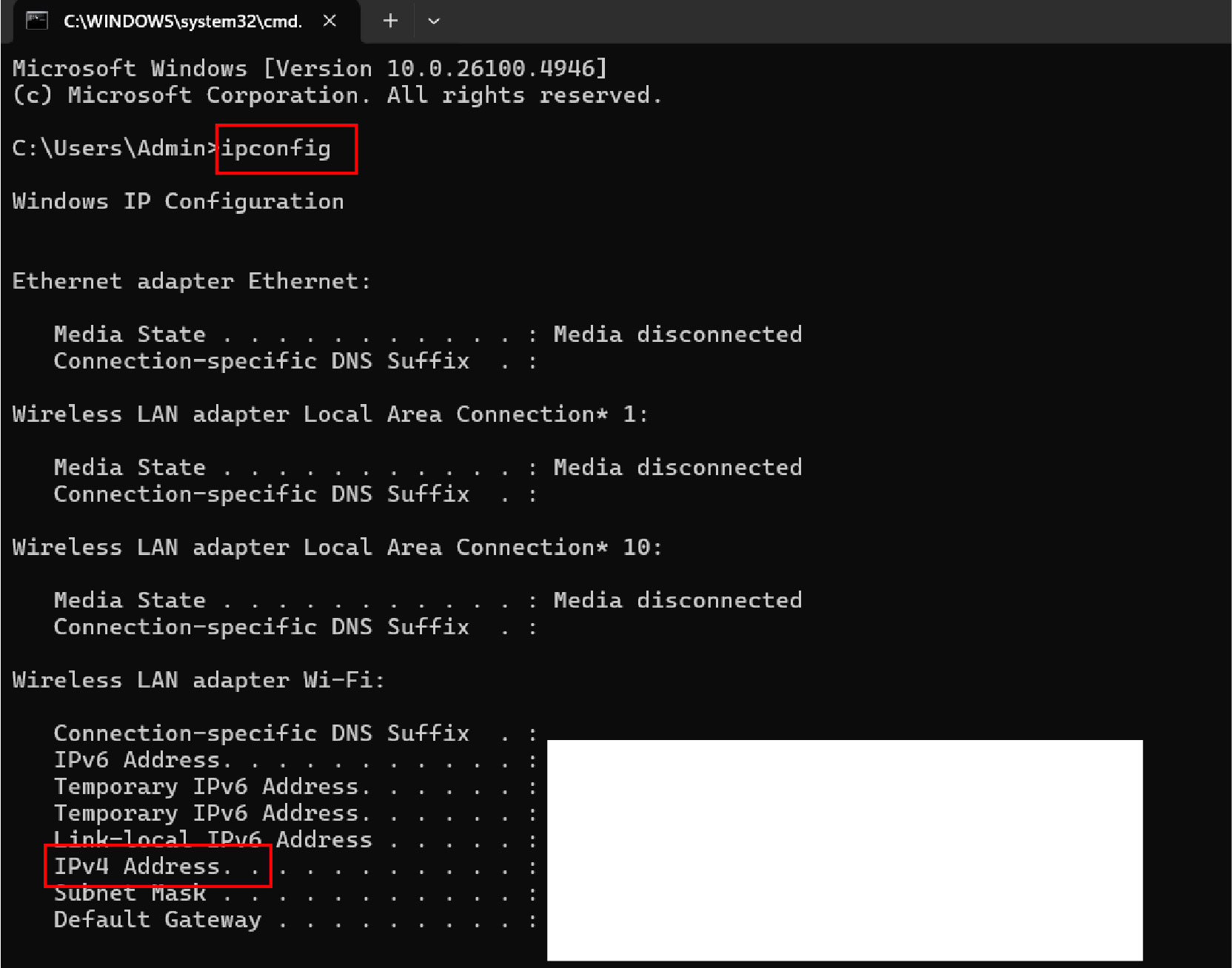Click the Default Gateway line

tap(156, 919)
